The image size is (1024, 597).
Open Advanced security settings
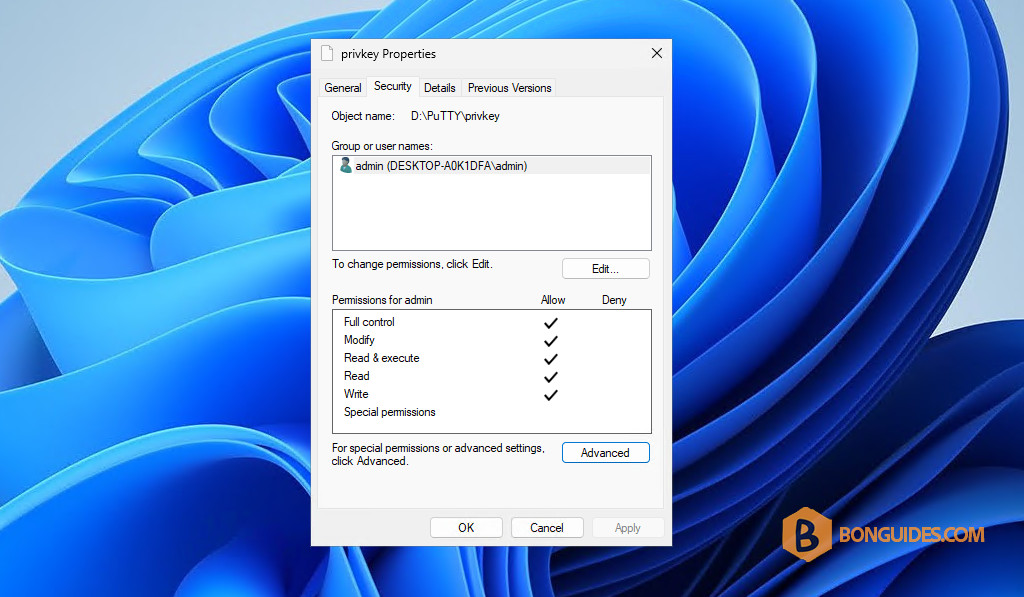pyautogui.click(x=605, y=453)
